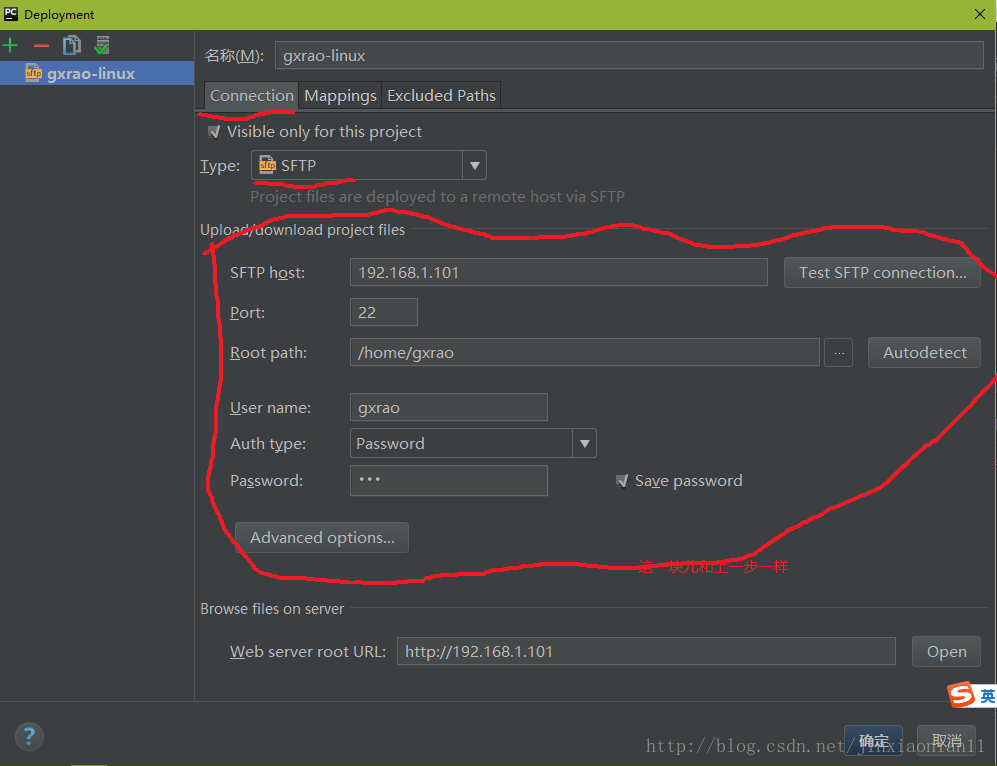Open Advanced options
The height and width of the screenshot is (766, 997).
(322, 538)
